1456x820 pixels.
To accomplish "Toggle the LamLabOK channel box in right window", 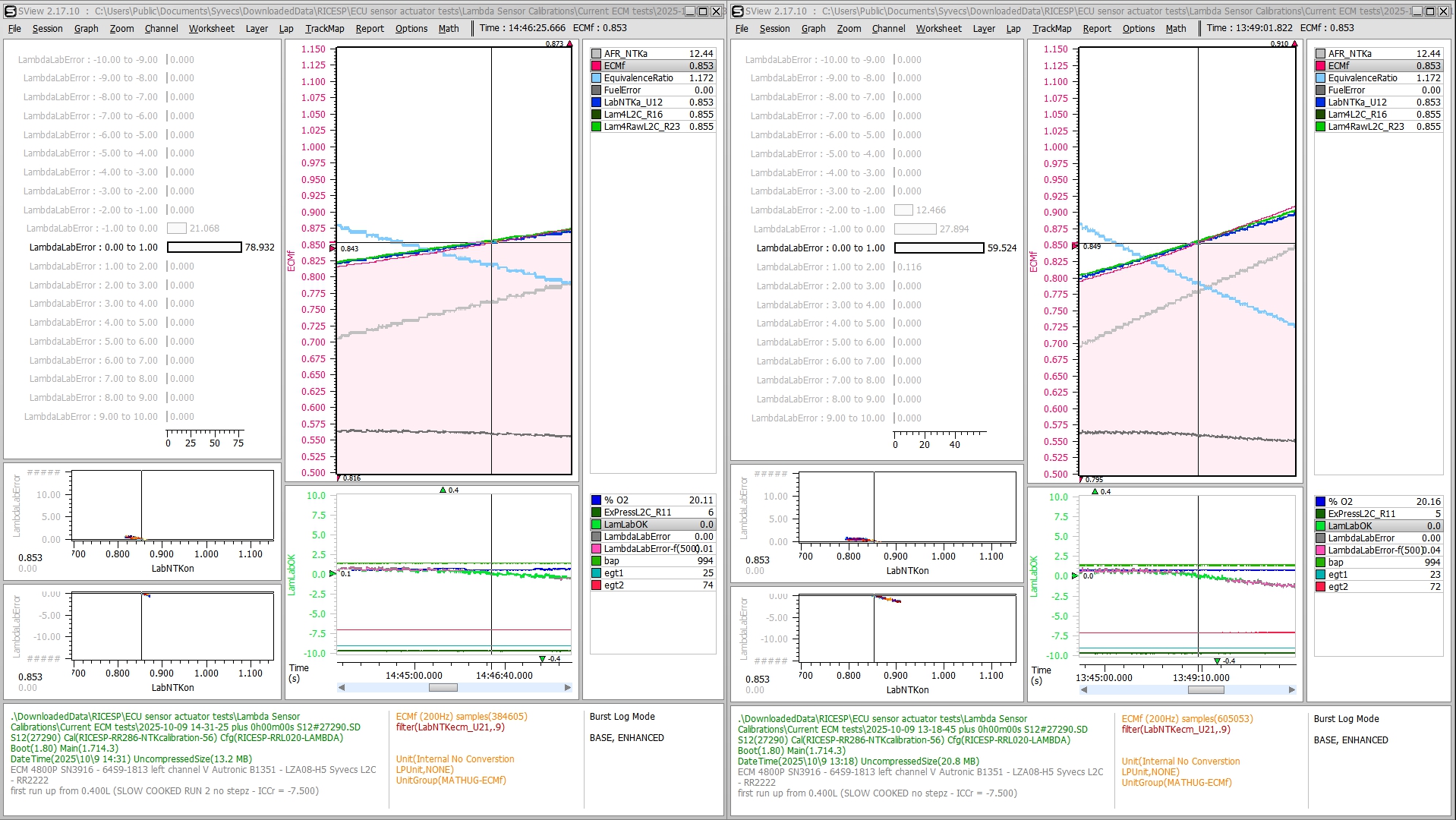I will 1321,525.
